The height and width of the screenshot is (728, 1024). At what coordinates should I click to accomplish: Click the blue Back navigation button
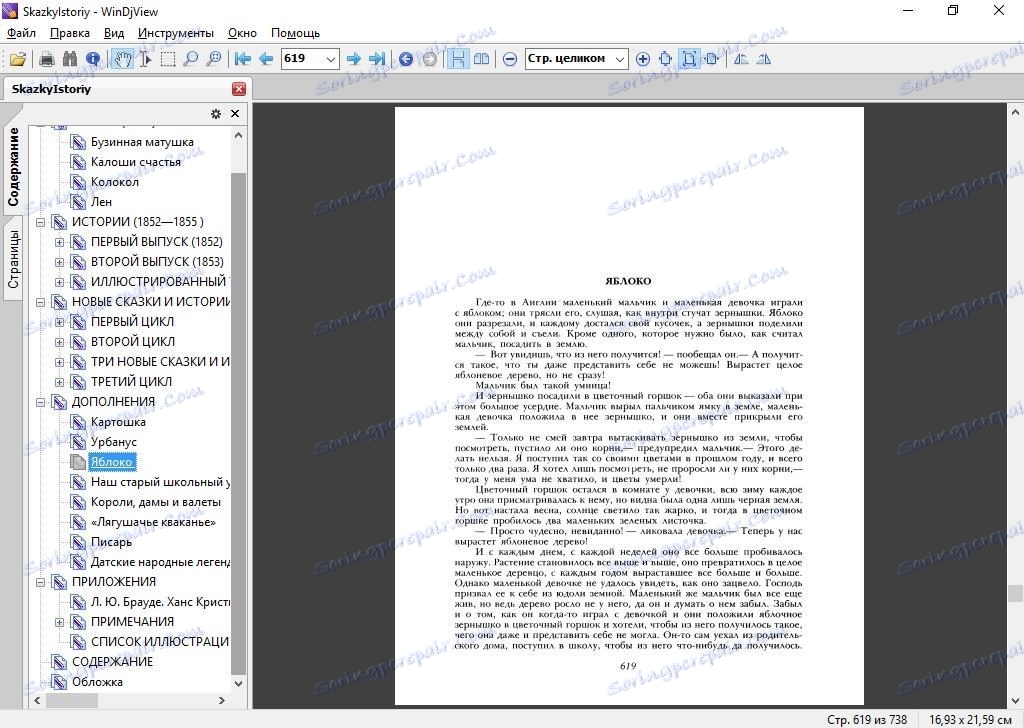click(406, 59)
